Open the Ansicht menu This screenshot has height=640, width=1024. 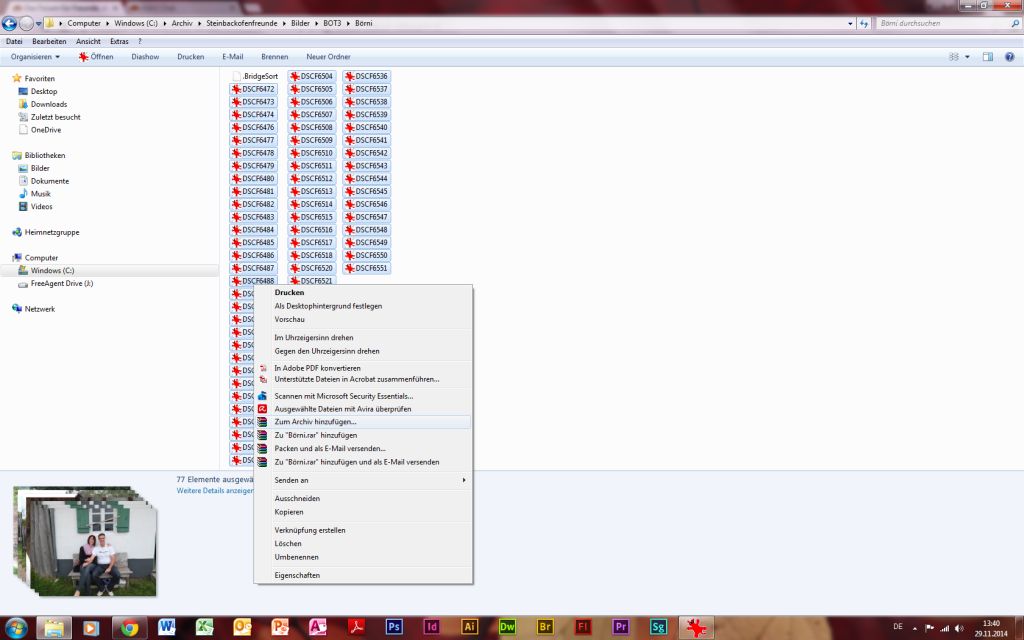[88, 41]
